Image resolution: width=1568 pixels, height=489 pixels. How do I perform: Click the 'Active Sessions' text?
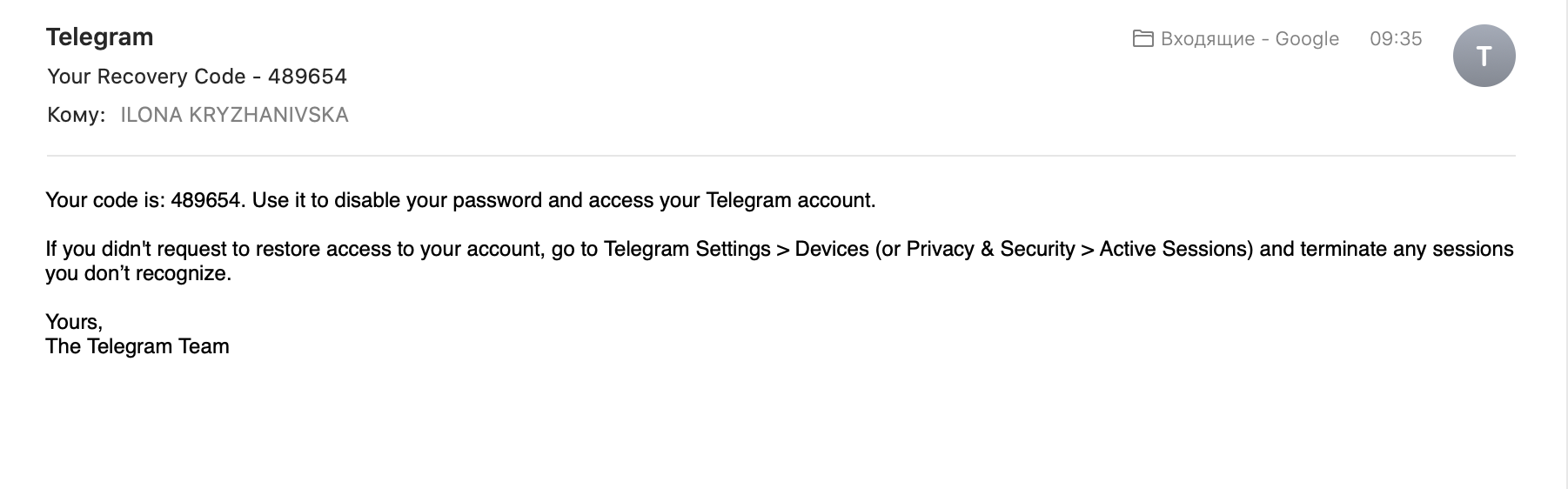[1176, 249]
